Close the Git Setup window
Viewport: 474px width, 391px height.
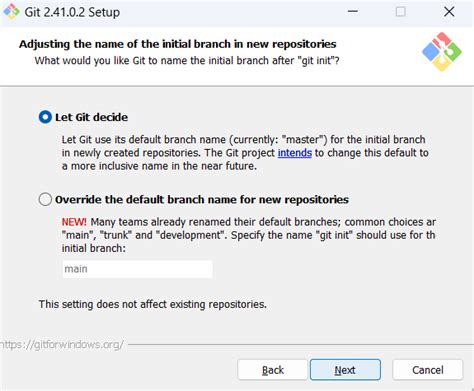(x=449, y=12)
